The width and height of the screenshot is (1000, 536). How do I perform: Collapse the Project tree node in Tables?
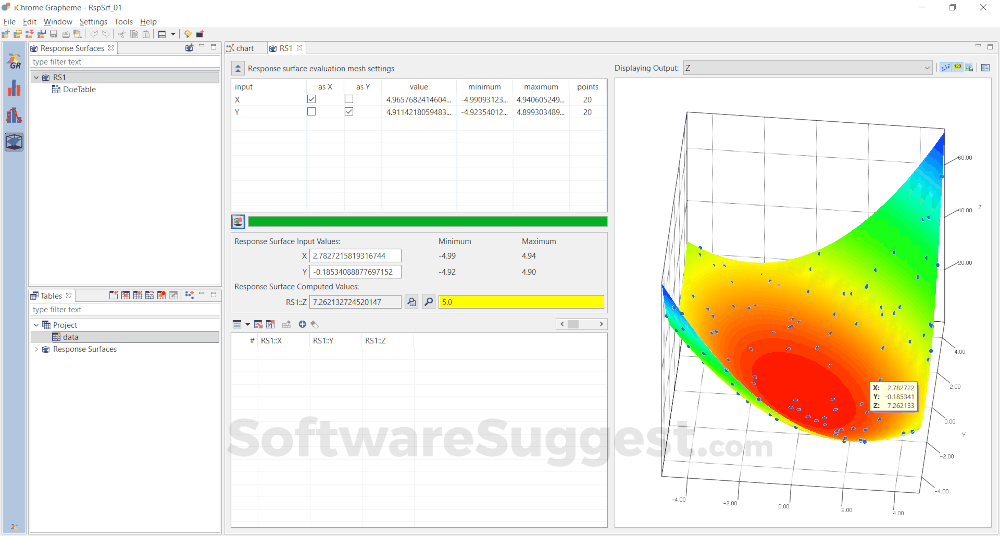click(36, 325)
